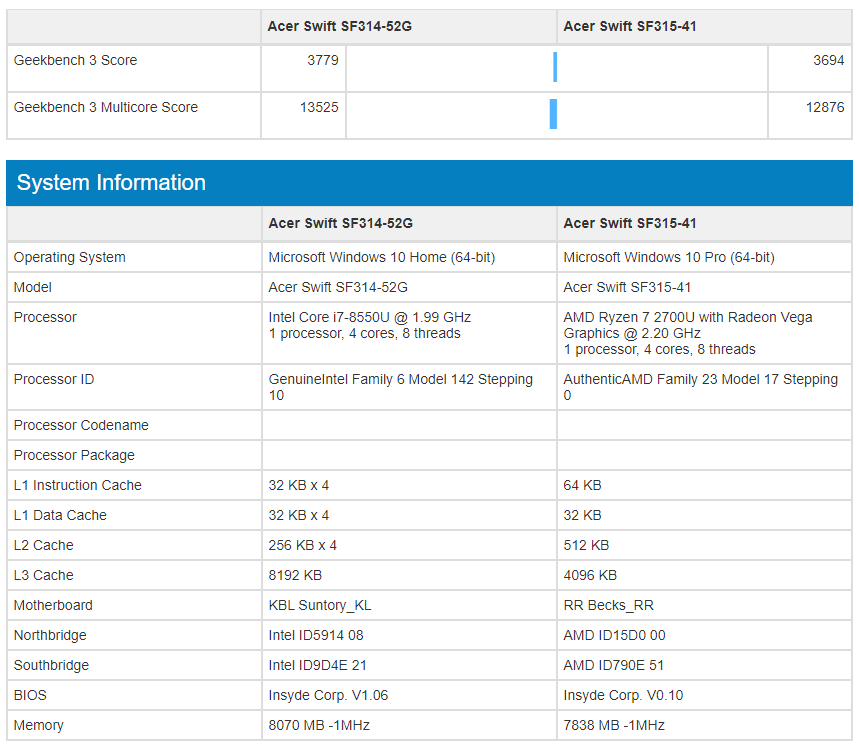Select motherboard RR Becks_RR cell
The height and width of the screenshot is (746, 859).
[705, 606]
